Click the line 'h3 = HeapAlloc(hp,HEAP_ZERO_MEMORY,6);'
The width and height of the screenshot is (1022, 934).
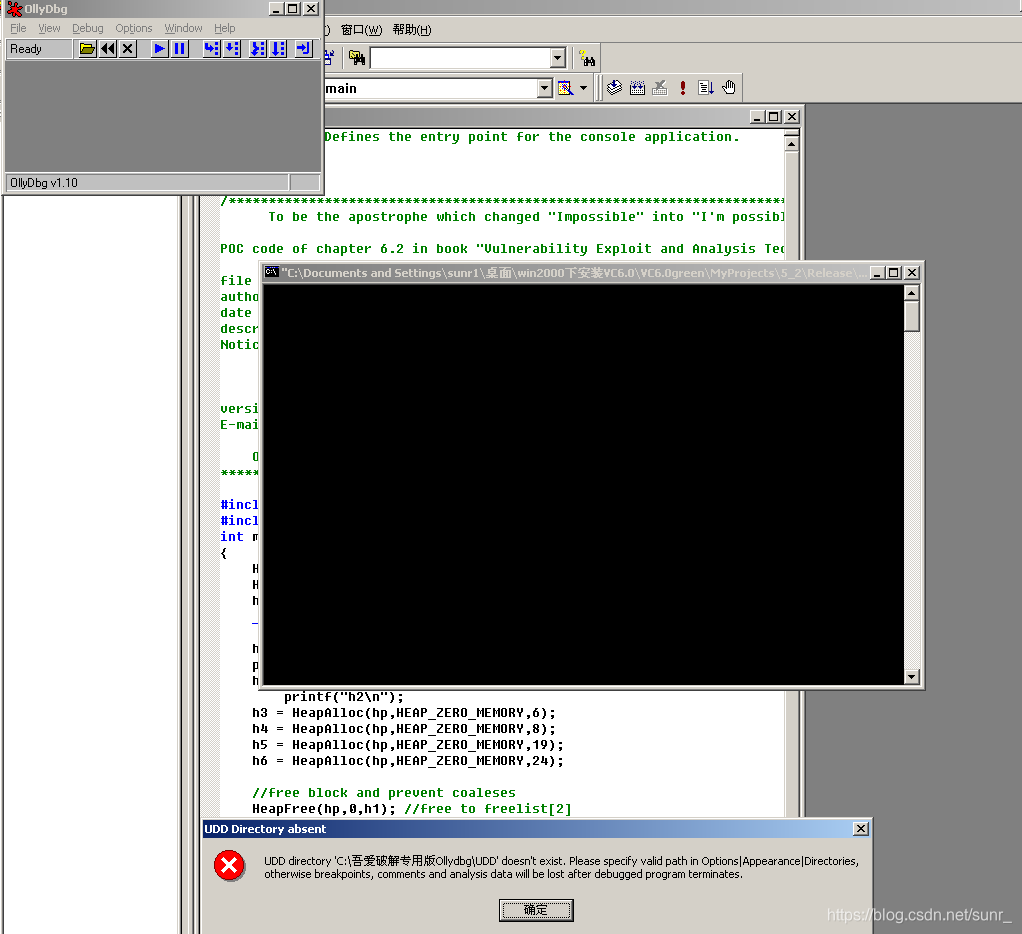[x=403, y=713]
